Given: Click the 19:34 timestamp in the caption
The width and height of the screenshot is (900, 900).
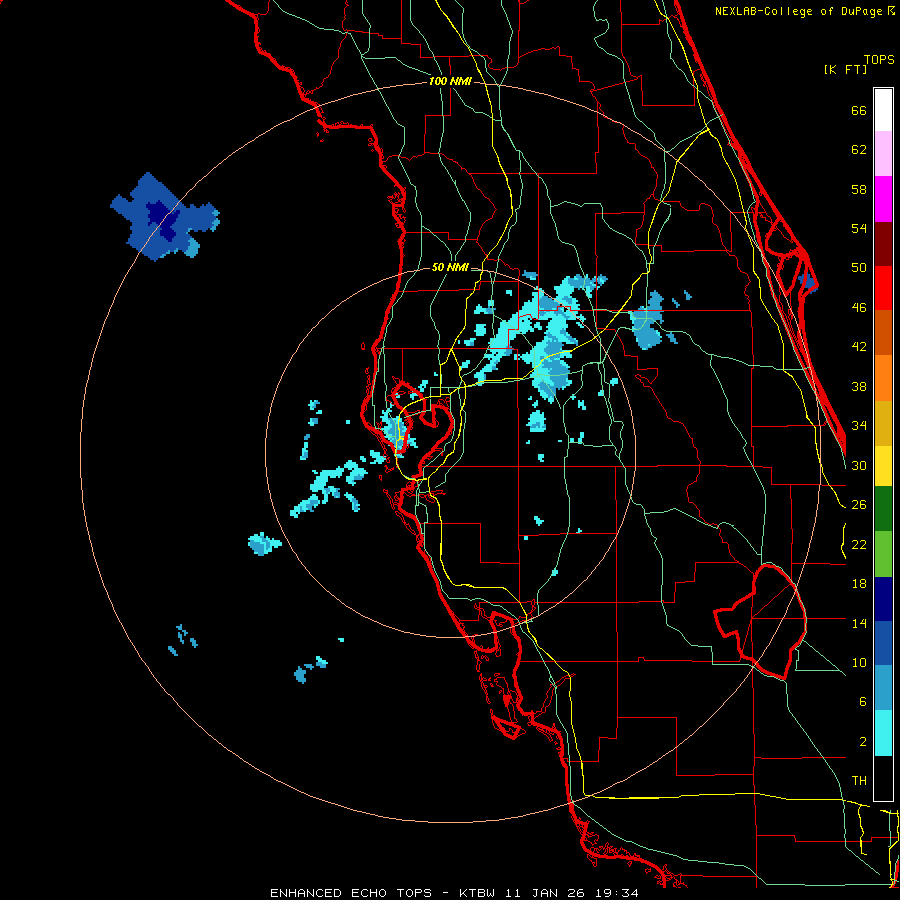Looking at the screenshot, I should click(x=616, y=893).
